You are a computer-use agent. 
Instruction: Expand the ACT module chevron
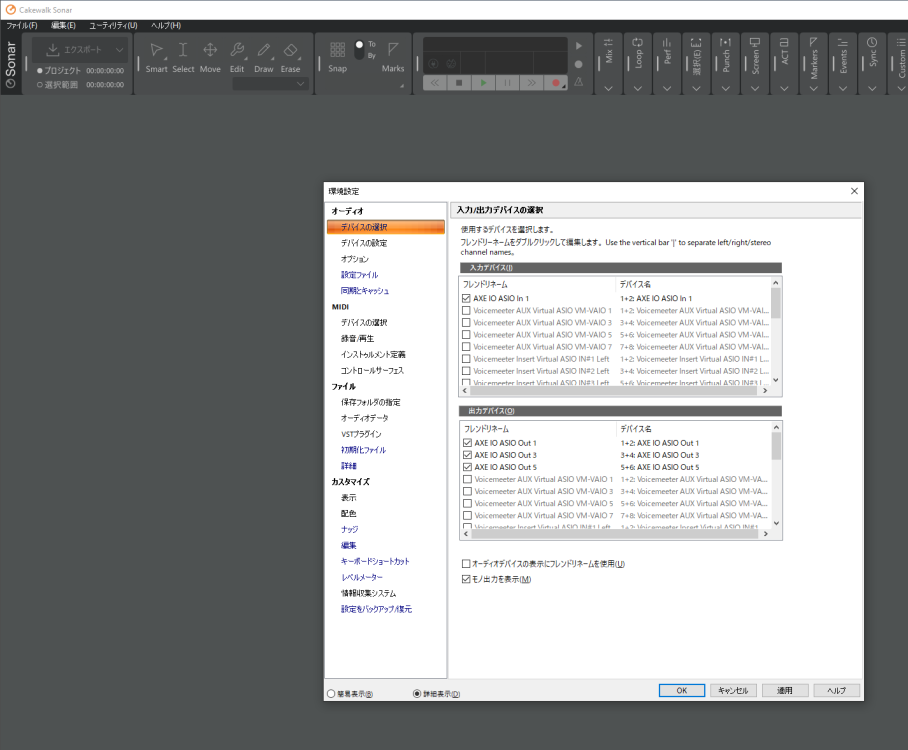pos(784,89)
